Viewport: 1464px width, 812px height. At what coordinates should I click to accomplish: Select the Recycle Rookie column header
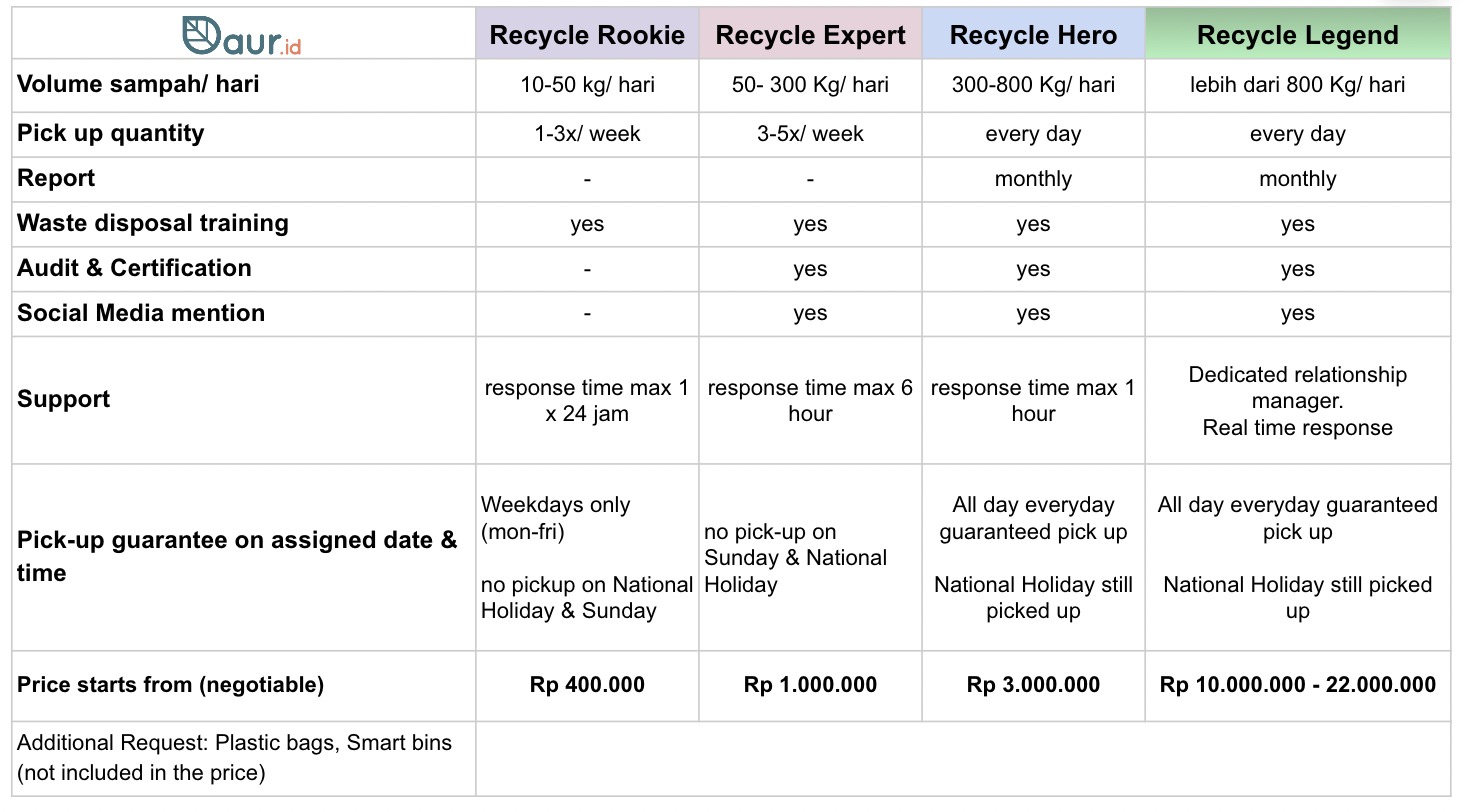(587, 36)
